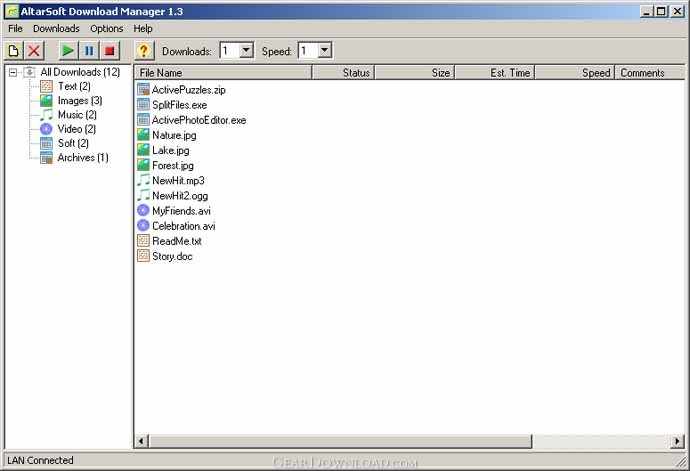Open the Speed dropdown
This screenshot has height=471, width=690.
[325, 50]
